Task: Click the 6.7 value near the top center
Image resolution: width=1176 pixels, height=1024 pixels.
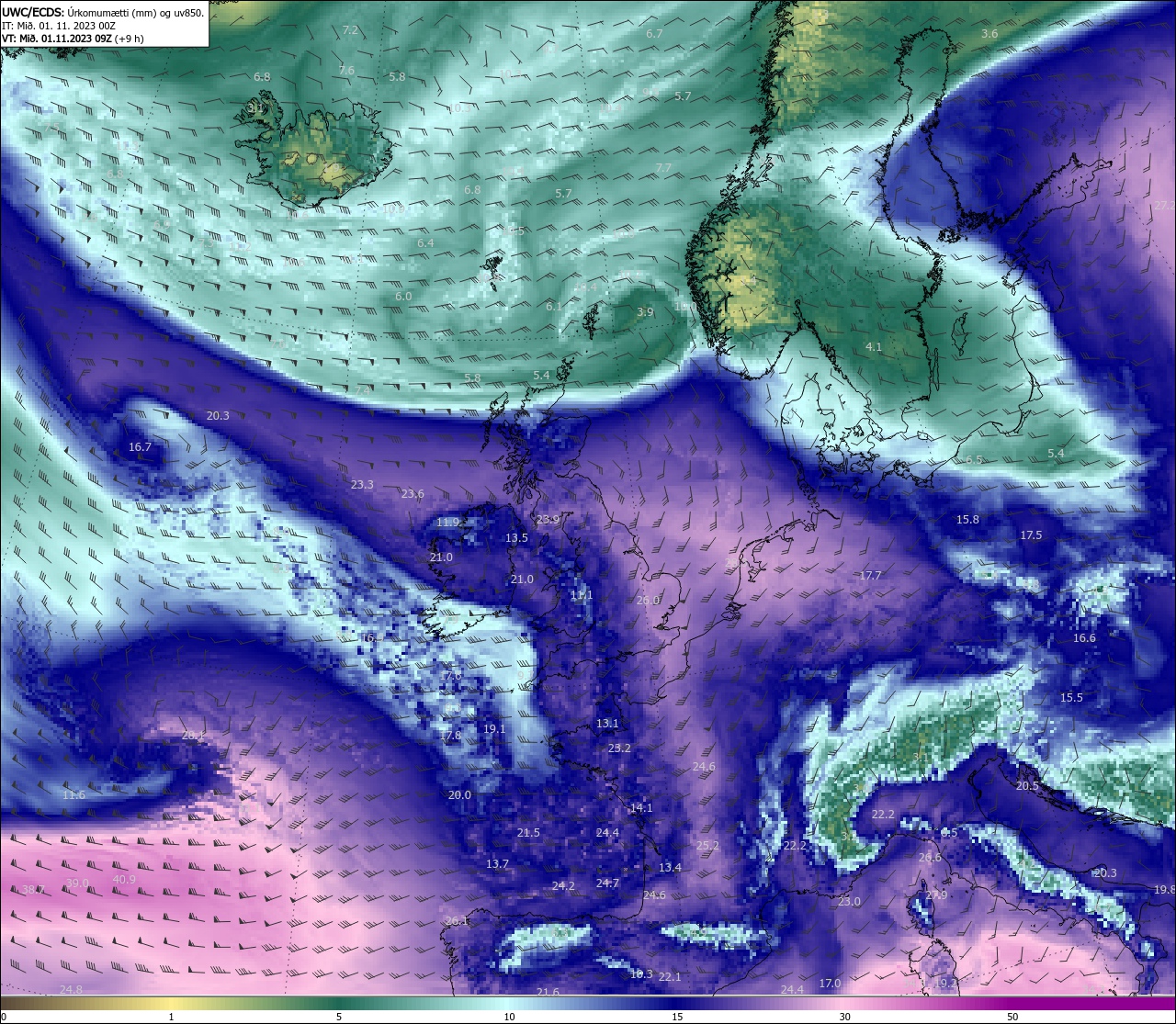Action: pos(654,33)
